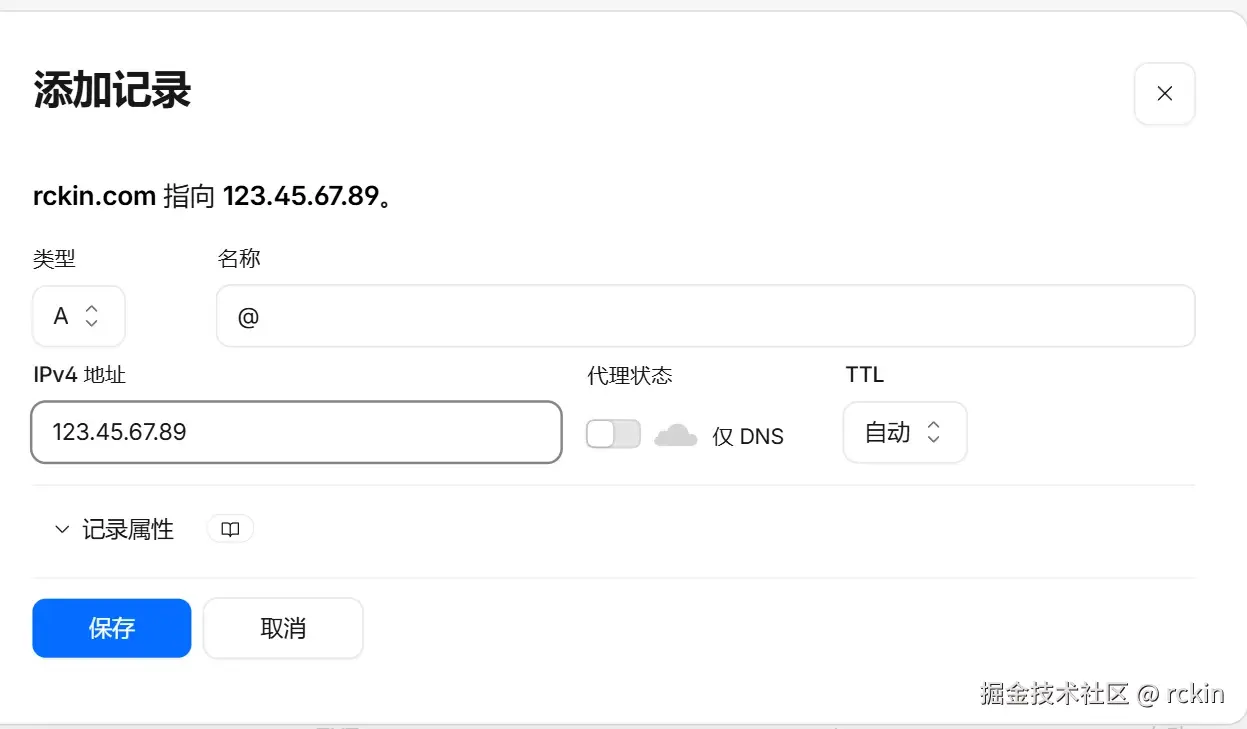Click the grey cloud proxy icon
Screen dimensions: 1247x729
click(x=676, y=434)
